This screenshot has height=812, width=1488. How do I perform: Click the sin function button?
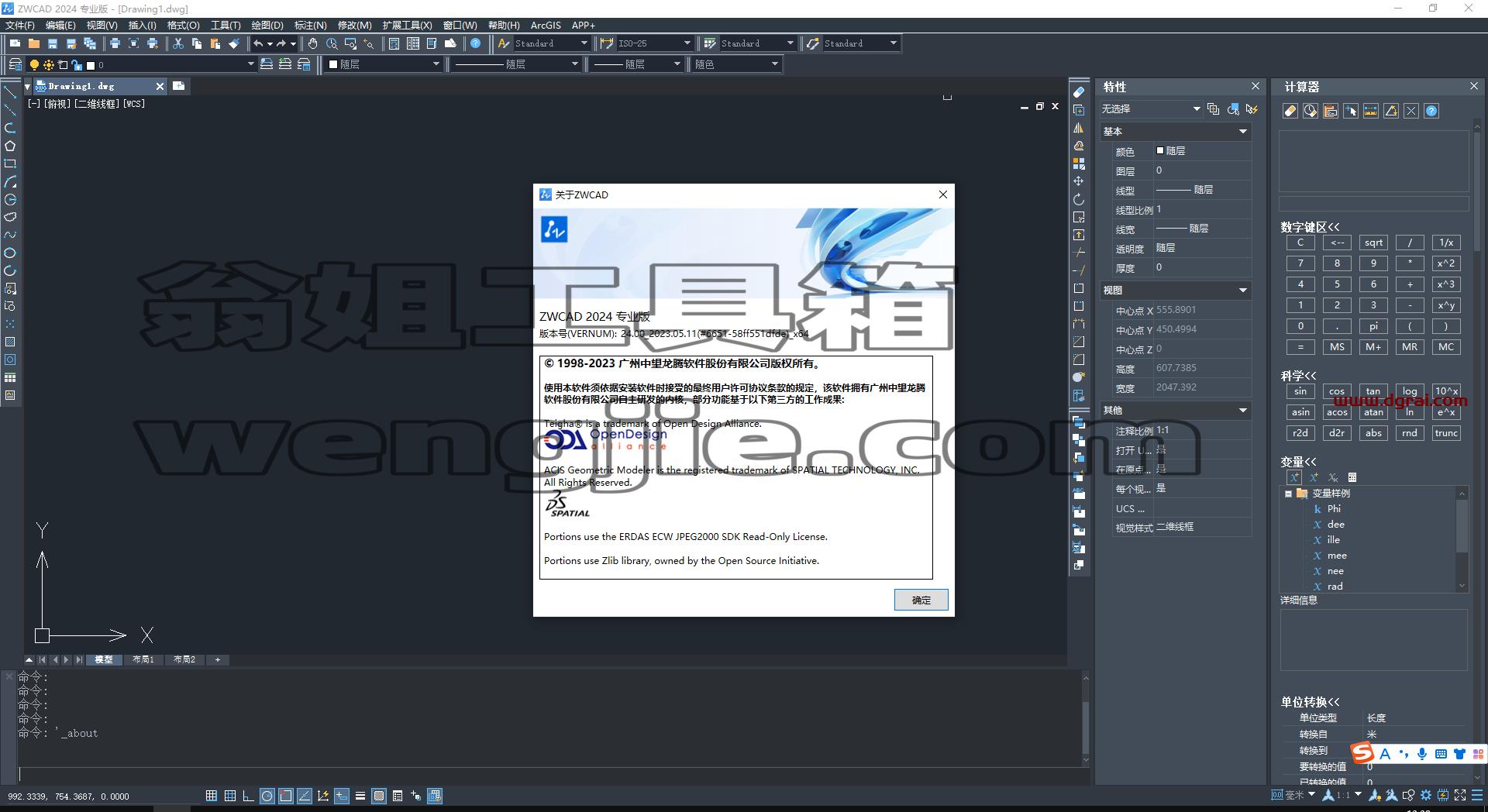pyautogui.click(x=1300, y=391)
